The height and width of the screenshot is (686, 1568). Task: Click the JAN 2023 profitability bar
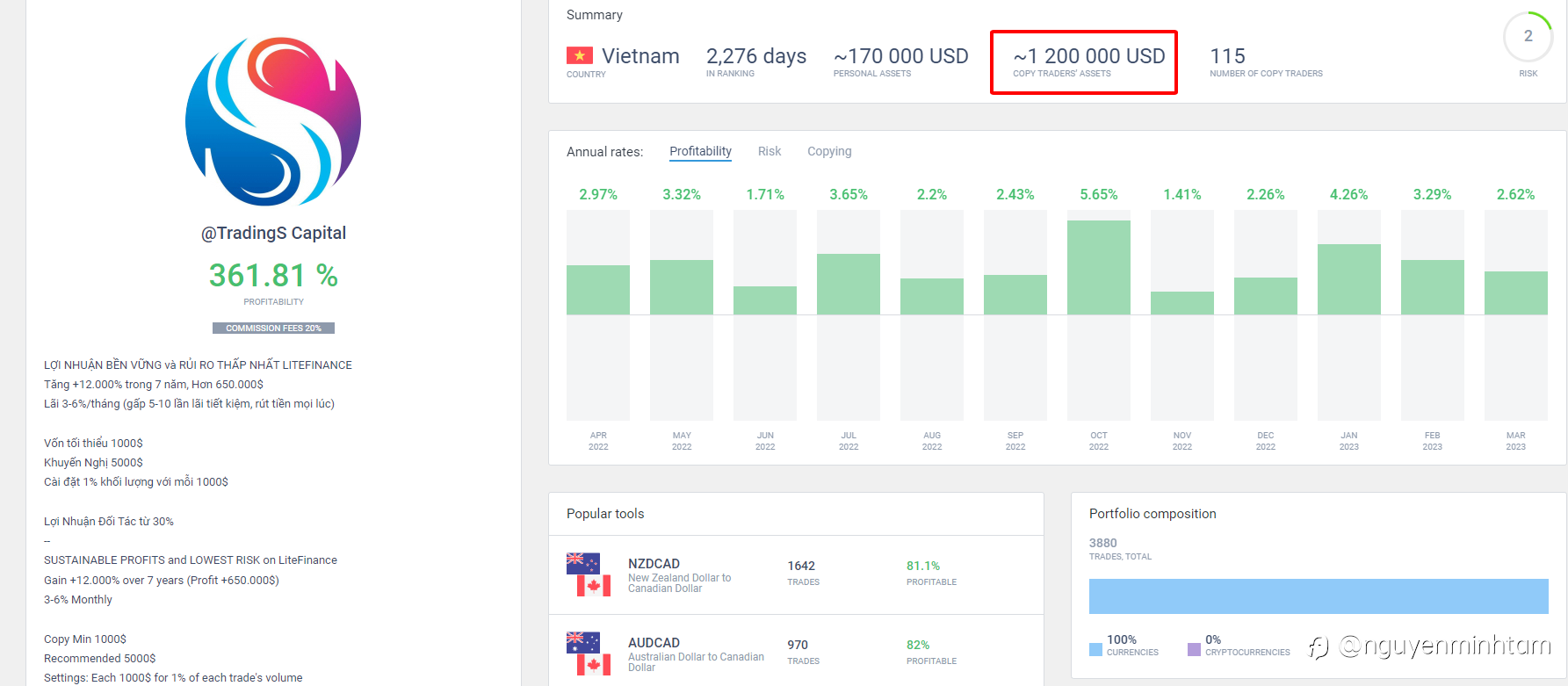click(1349, 279)
